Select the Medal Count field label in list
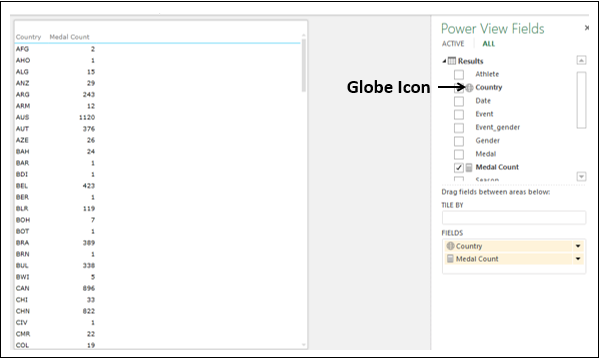The height and width of the screenshot is (360, 600). (x=497, y=167)
